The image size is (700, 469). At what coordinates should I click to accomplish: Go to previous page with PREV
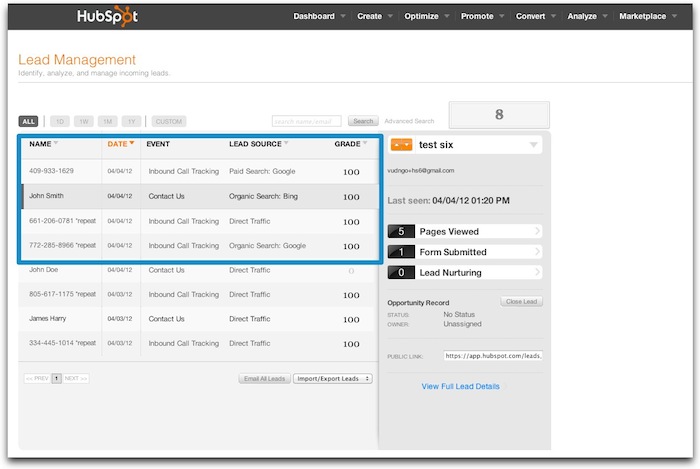37,378
